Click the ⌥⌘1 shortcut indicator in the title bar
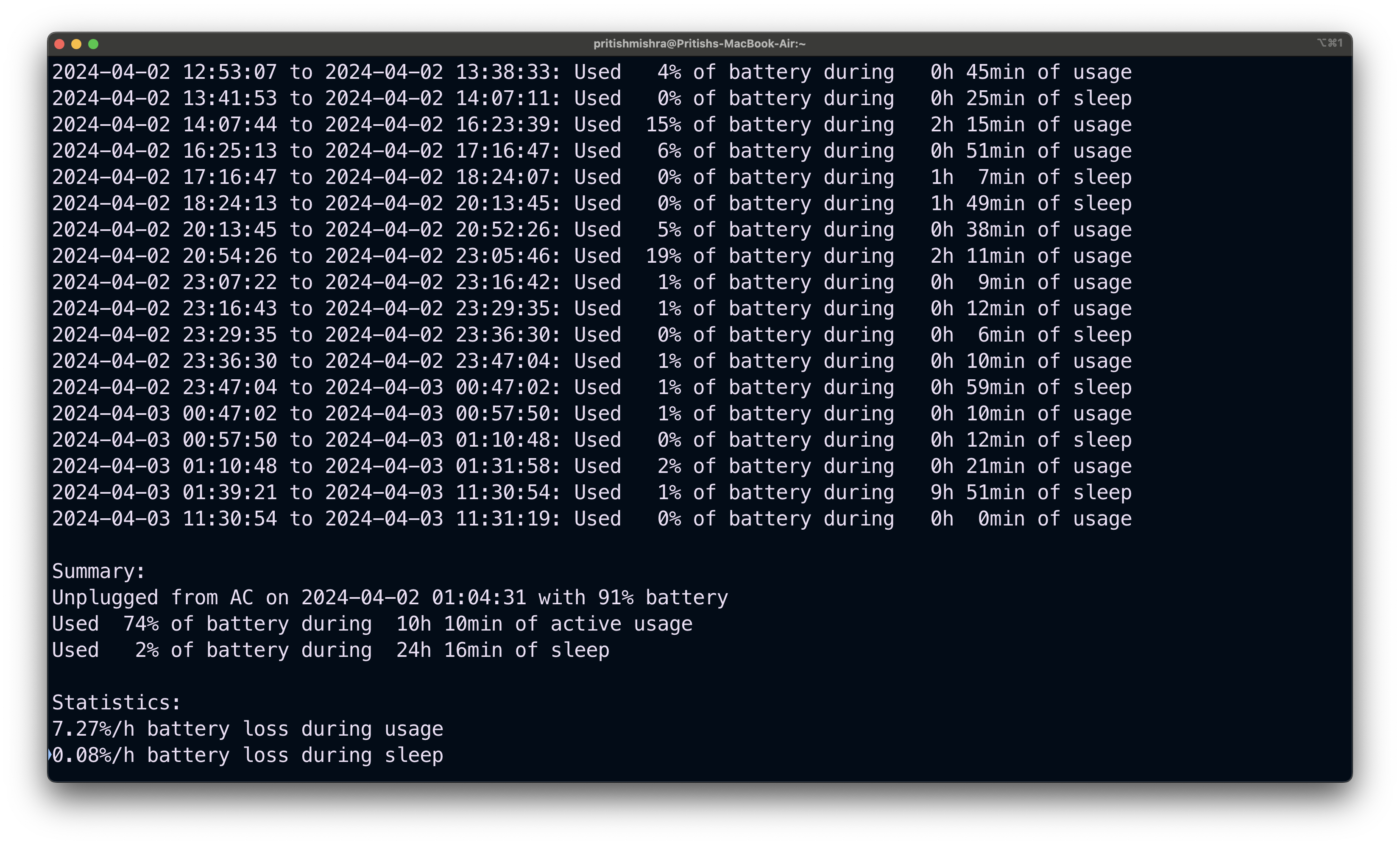1400x845 pixels. pyautogui.click(x=1330, y=43)
